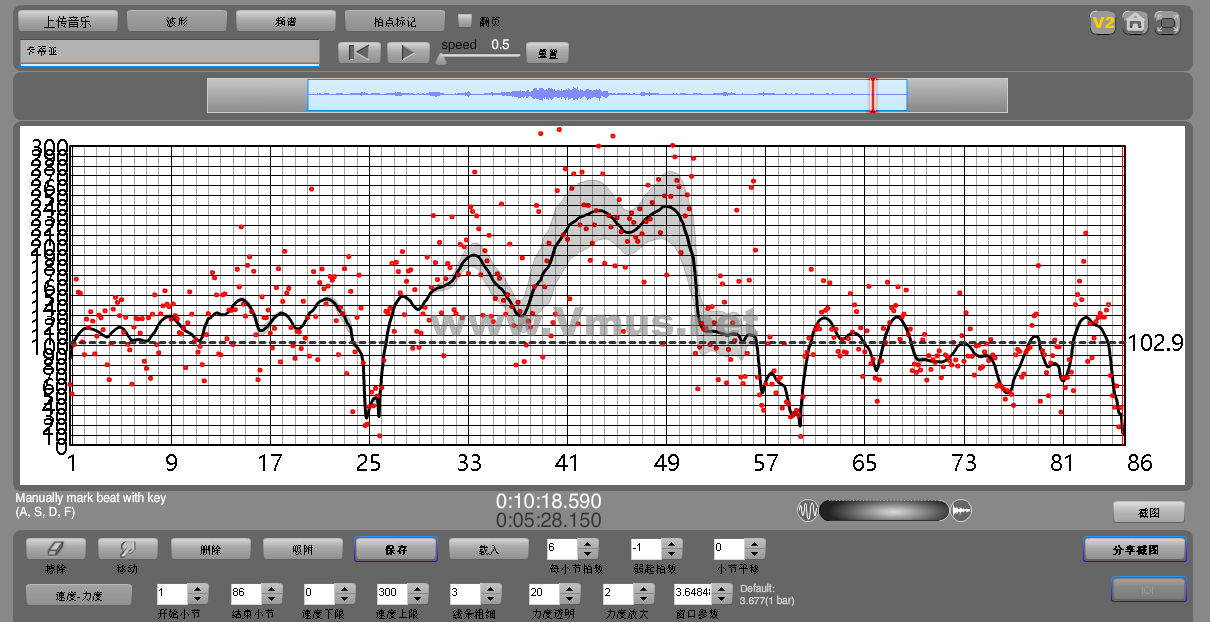Click the home icon
Image resolution: width=1210 pixels, height=622 pixels.
pyautogui.click(x=1134, y=23)
